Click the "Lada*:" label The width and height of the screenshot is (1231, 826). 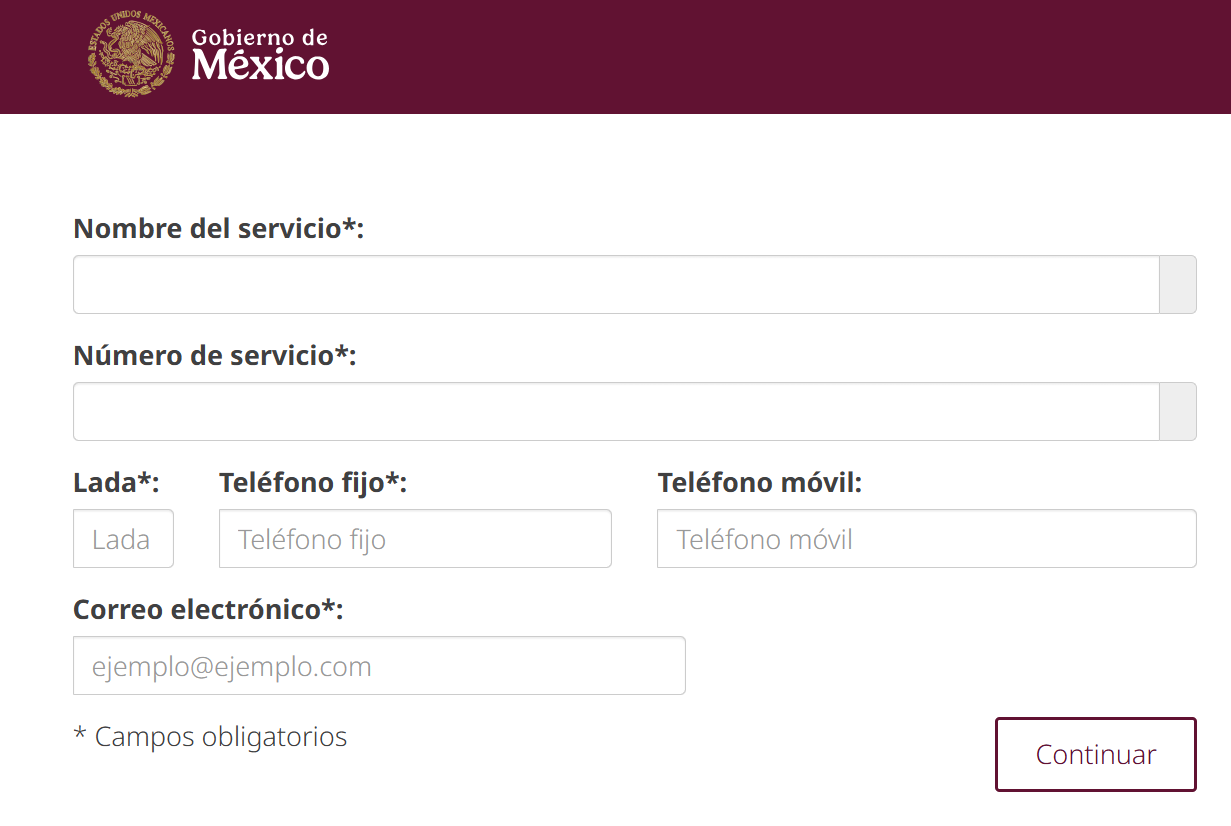[117, 483]
